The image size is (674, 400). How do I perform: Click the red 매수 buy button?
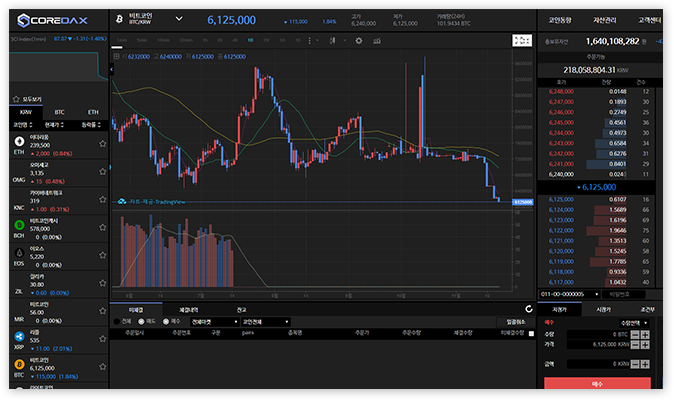pos(597,384)
